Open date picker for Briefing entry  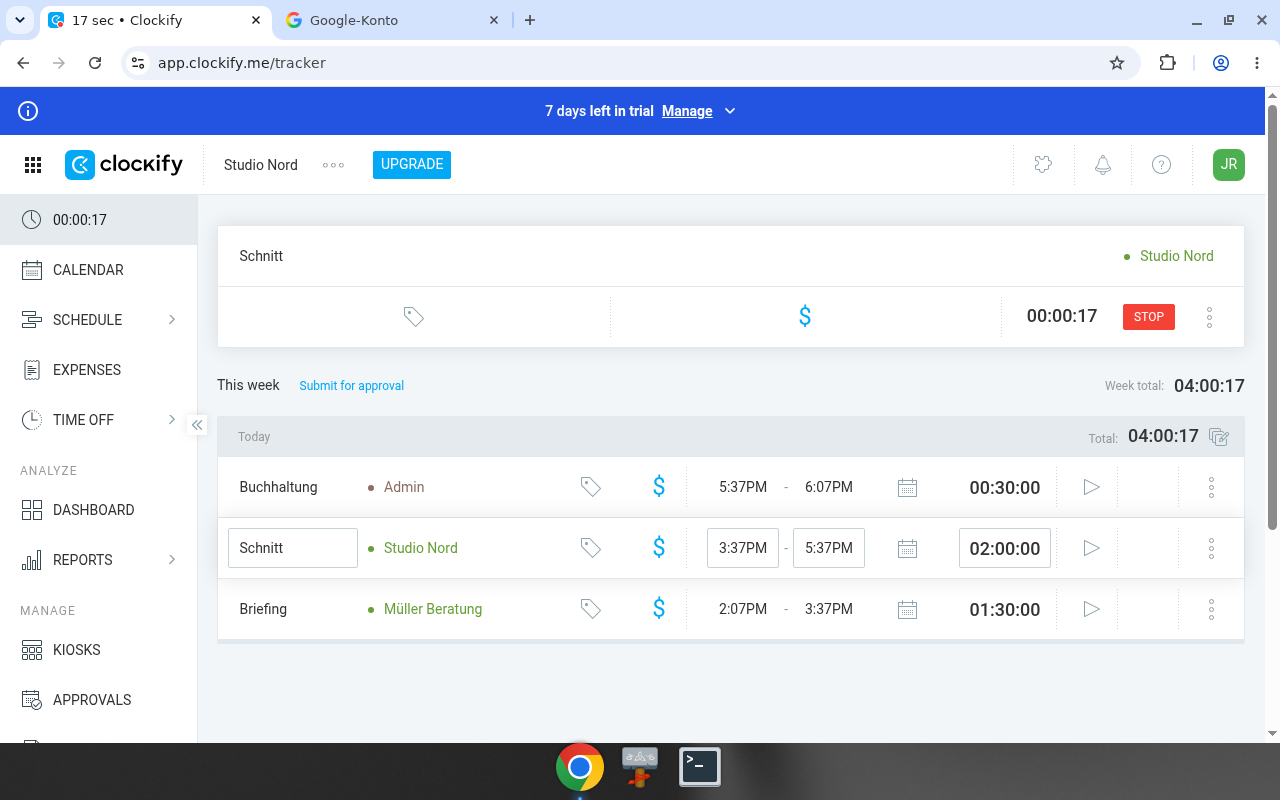tap(907, 609)
